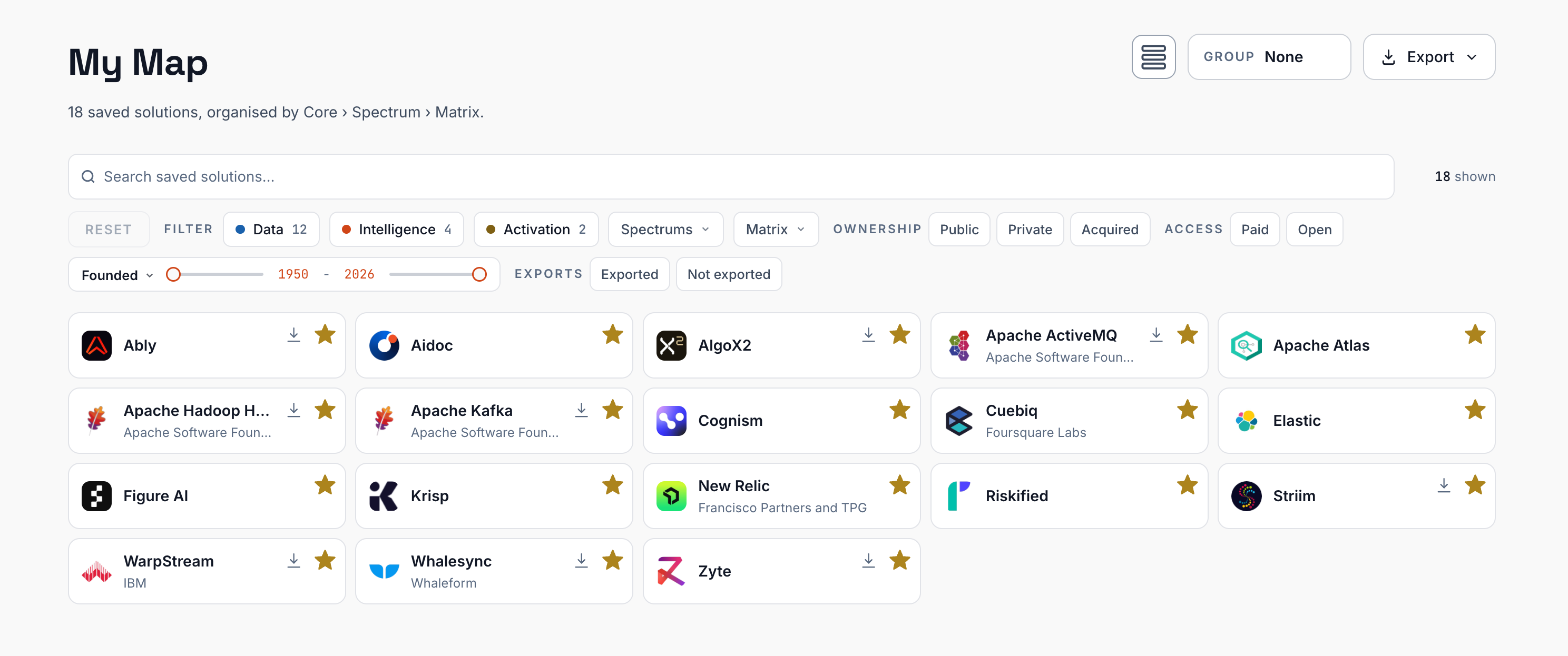This screenshot has height=656, width=1568.
Task: Unstar the Krisp solution
Action: [x=612, y=486]
